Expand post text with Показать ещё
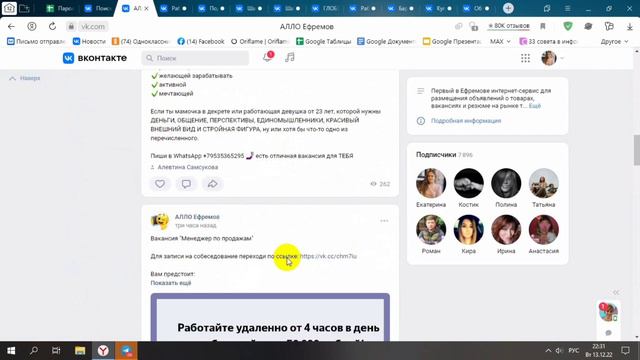This screenshot has height=360, width=640. (x=171, y=283)
